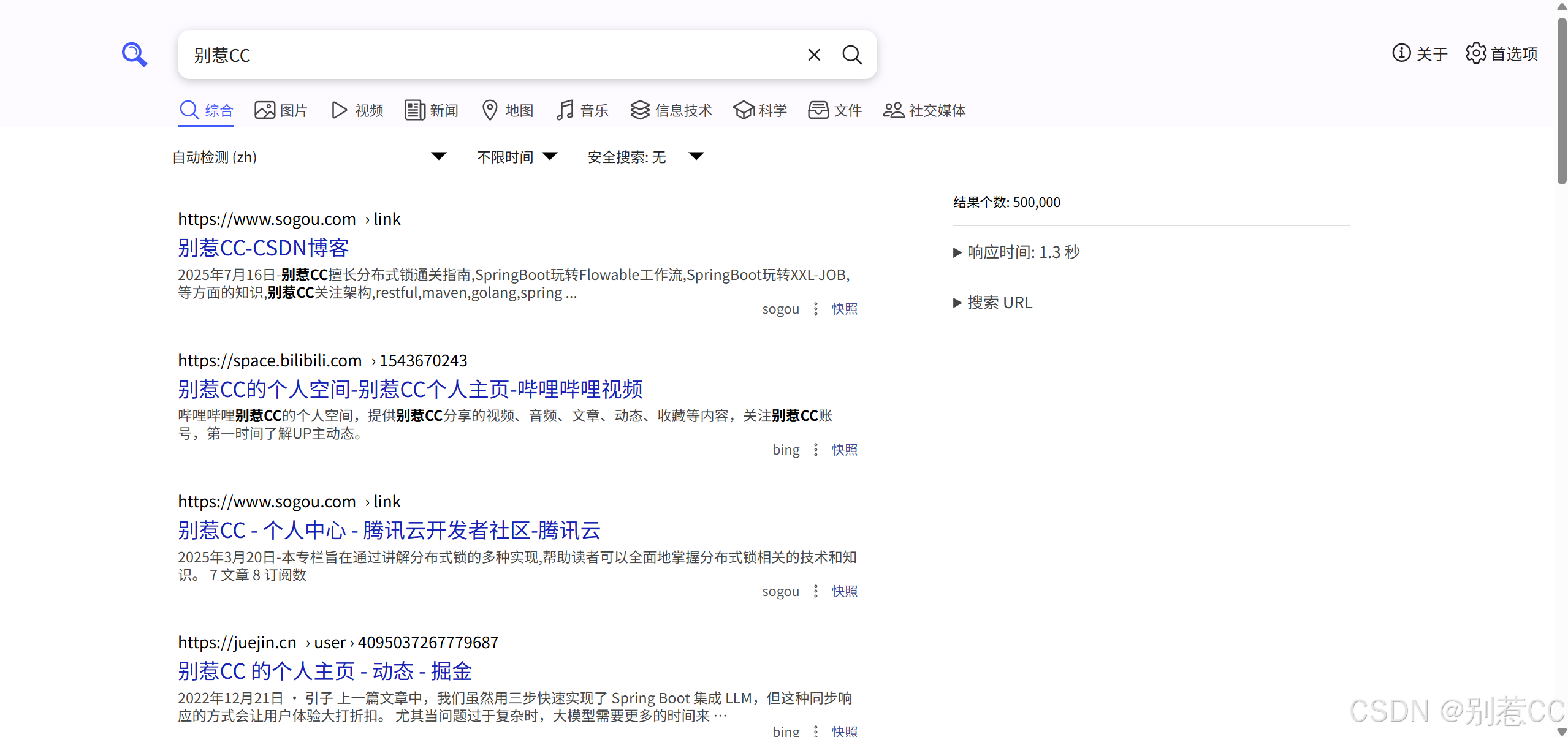The image size is (1568, 737).
Task: Open menu dots for bilibili bing result
Action: click(x=815, y=450)
